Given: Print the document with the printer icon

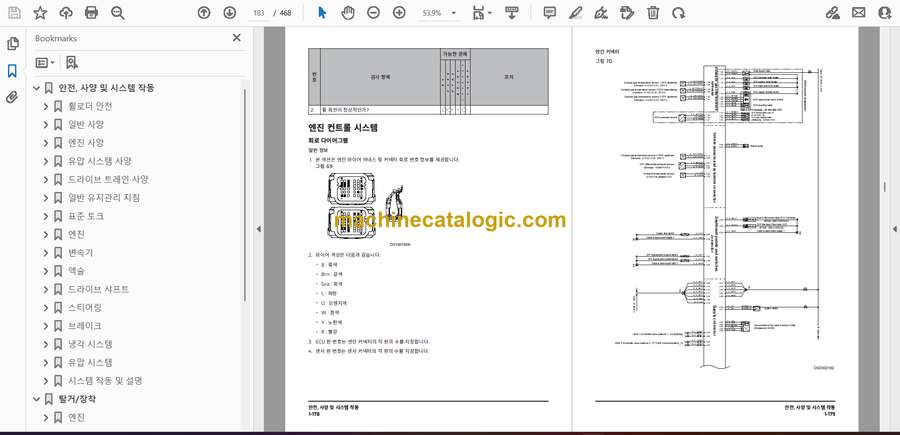Looking at the screenshot, I should (91, 13).
